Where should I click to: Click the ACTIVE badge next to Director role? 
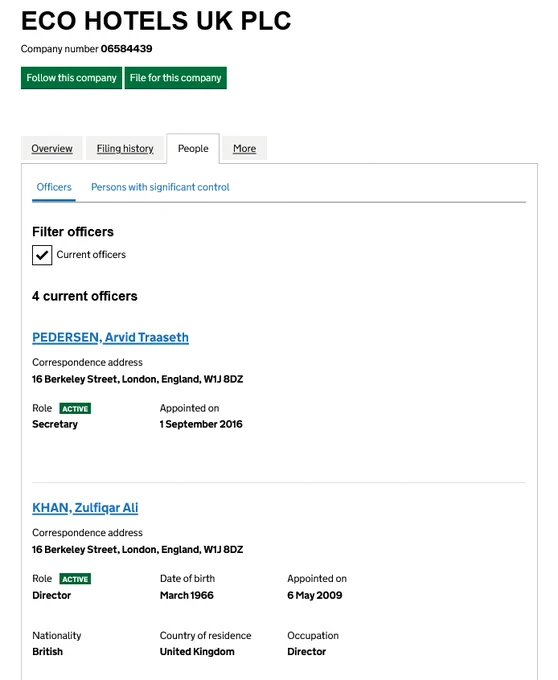tap(75, 579)
